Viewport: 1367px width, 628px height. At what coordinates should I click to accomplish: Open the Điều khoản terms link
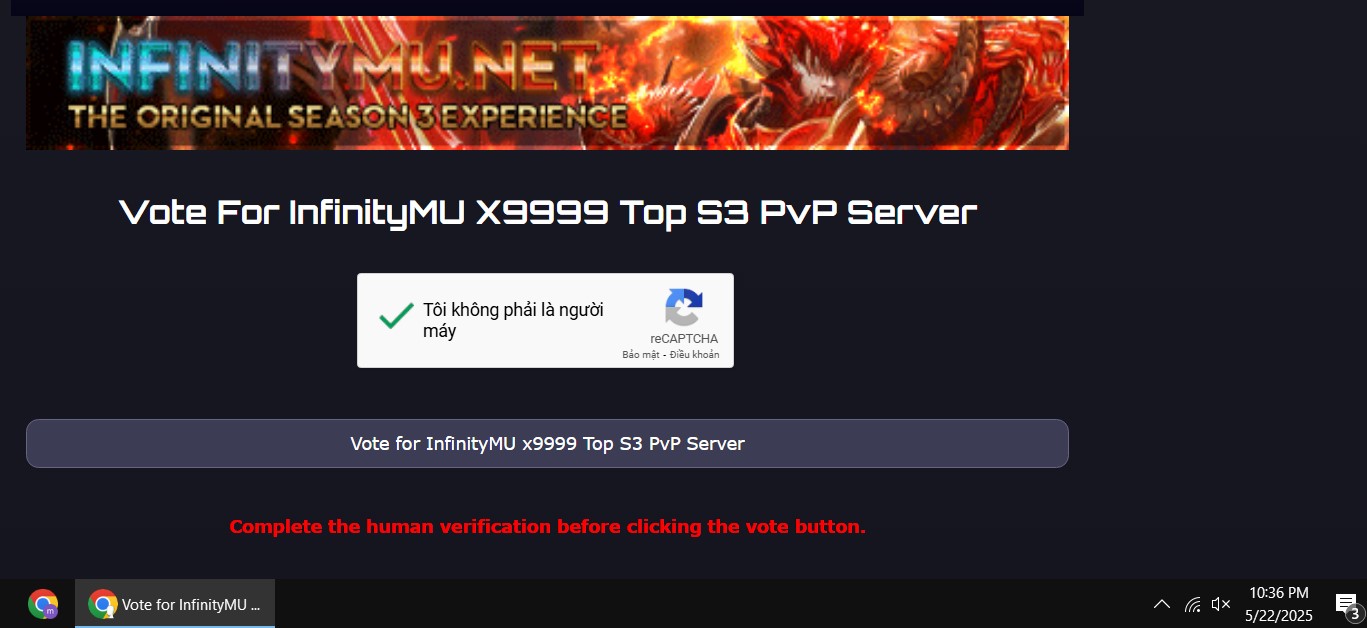click(694, 355)
